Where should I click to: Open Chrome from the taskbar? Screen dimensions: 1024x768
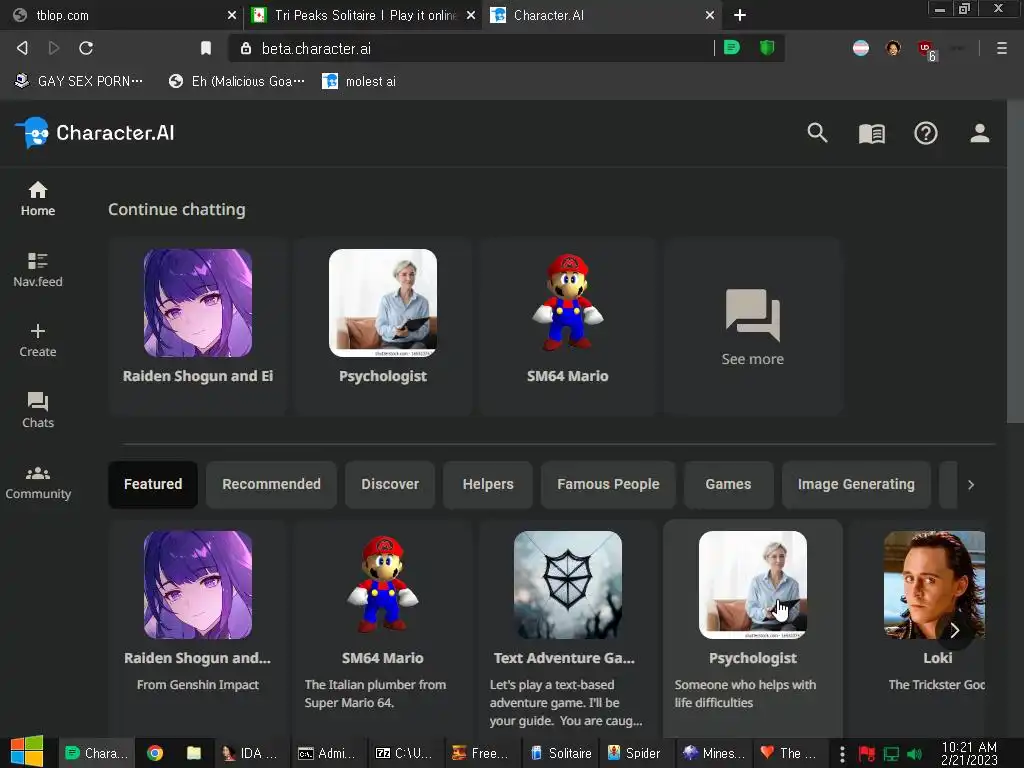[x=155, y=753]
